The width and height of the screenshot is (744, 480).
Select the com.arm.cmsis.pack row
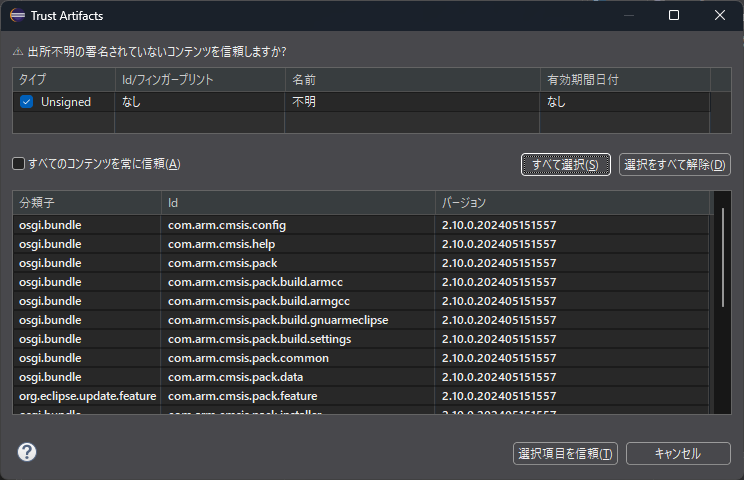361,263
